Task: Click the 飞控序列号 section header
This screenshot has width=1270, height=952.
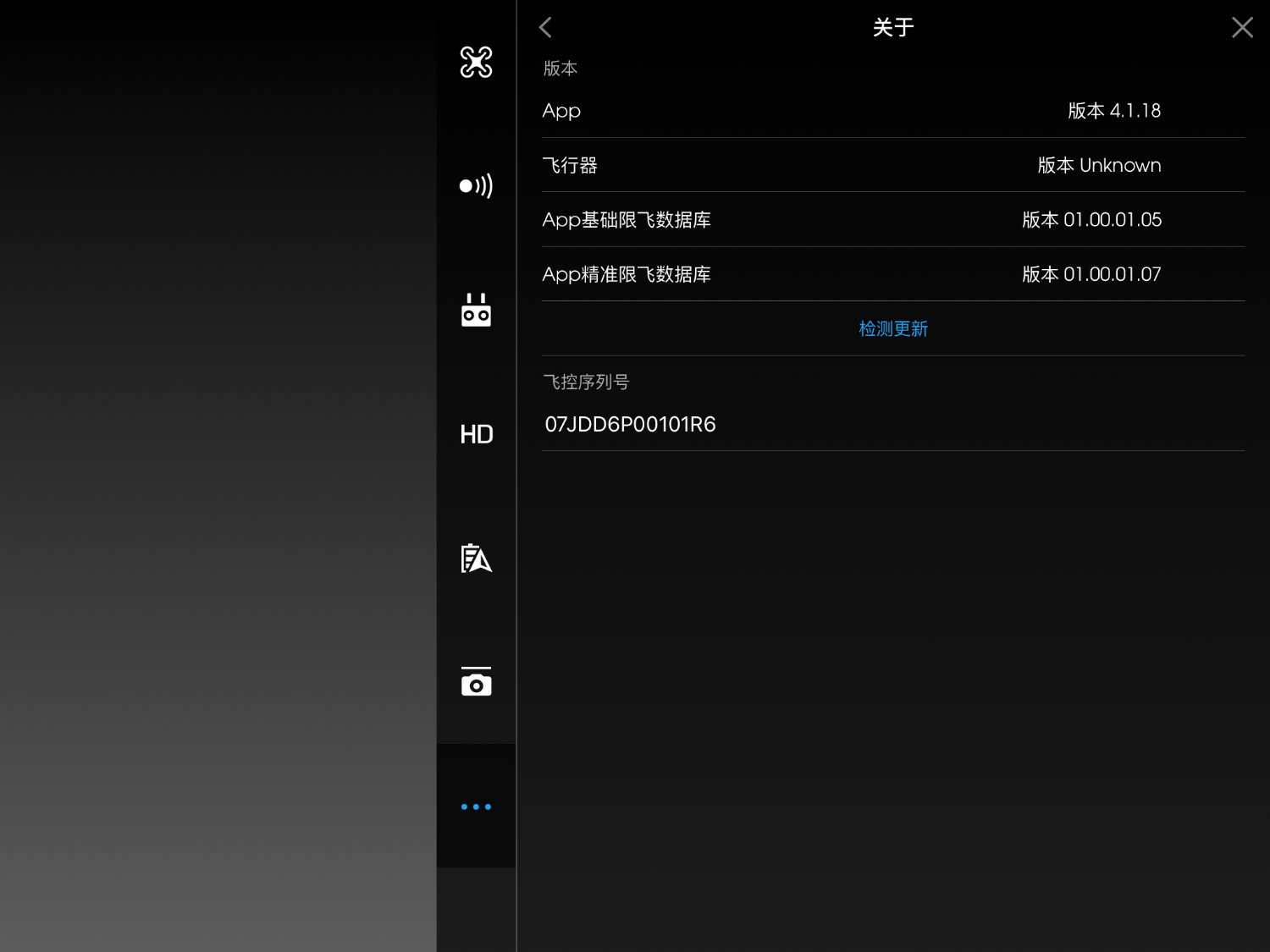Action: point(586,382)
